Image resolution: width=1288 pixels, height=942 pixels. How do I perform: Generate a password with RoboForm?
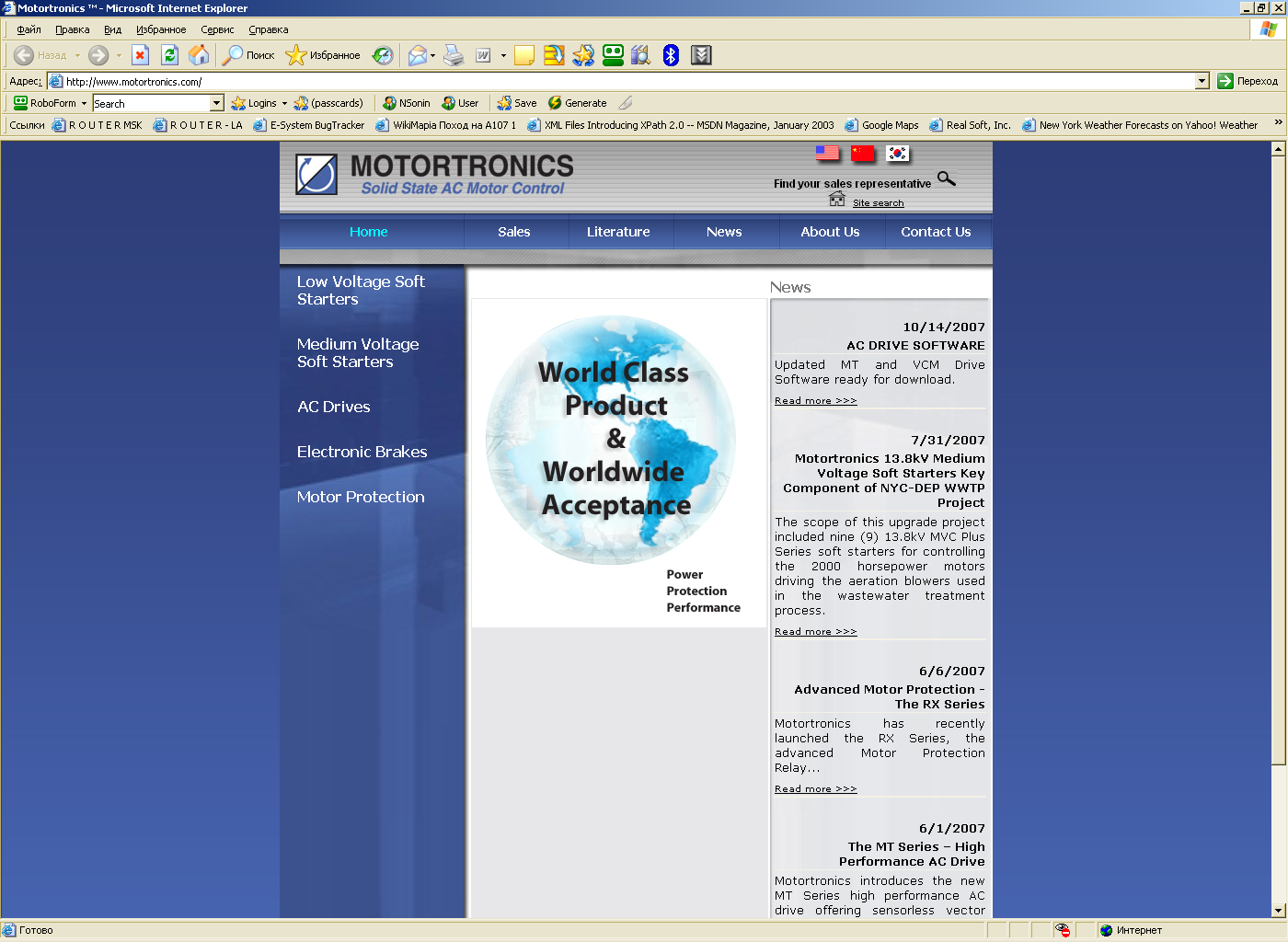(x=578, y=102)
